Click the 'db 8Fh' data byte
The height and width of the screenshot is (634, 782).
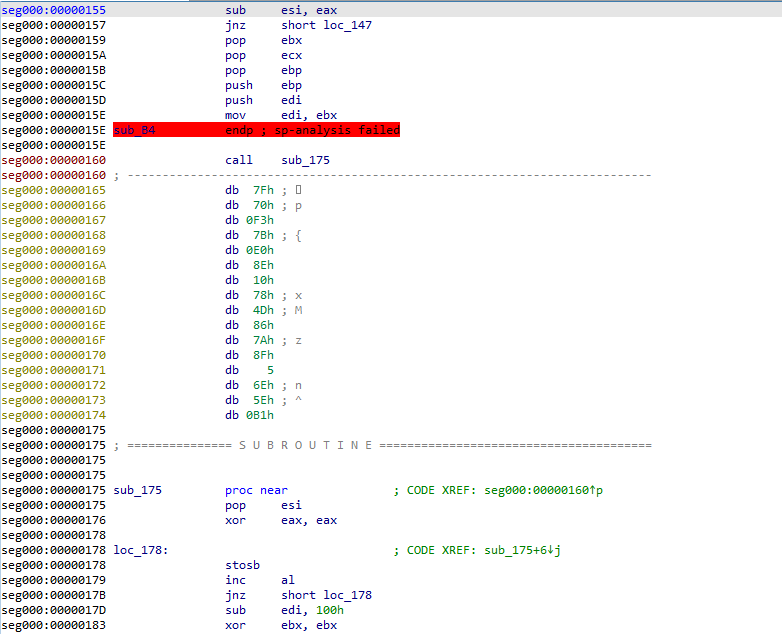(x=249, y=355)
